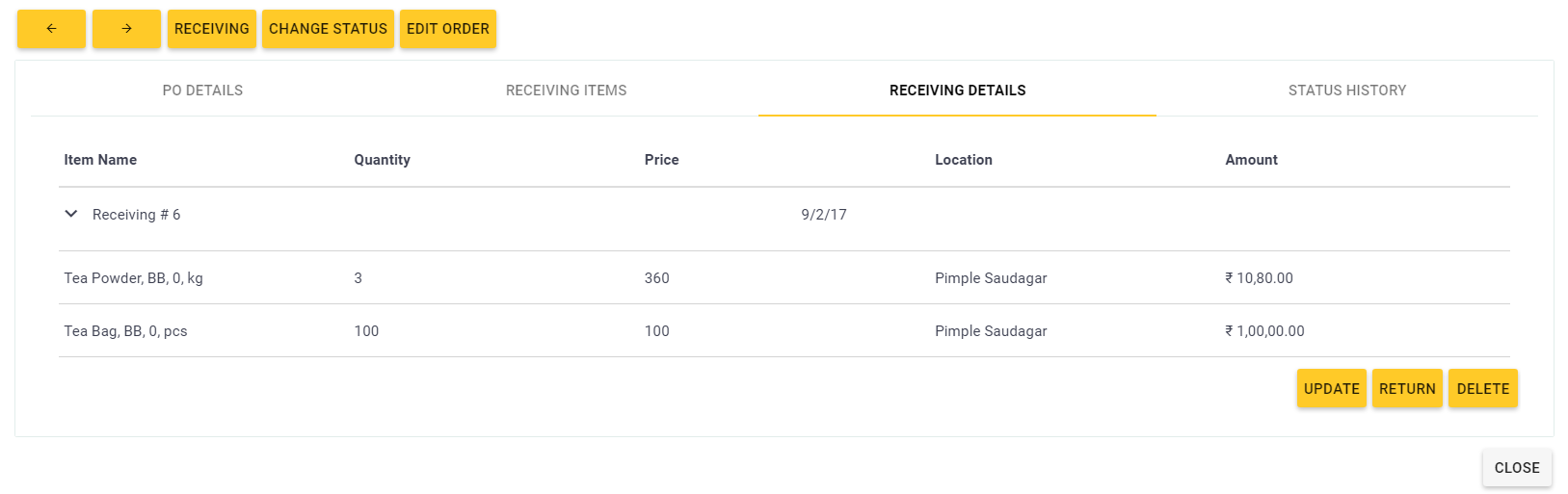1568x494 pixels.
Task: Click the forward arrow button
Action: click(x=126, y=29)
